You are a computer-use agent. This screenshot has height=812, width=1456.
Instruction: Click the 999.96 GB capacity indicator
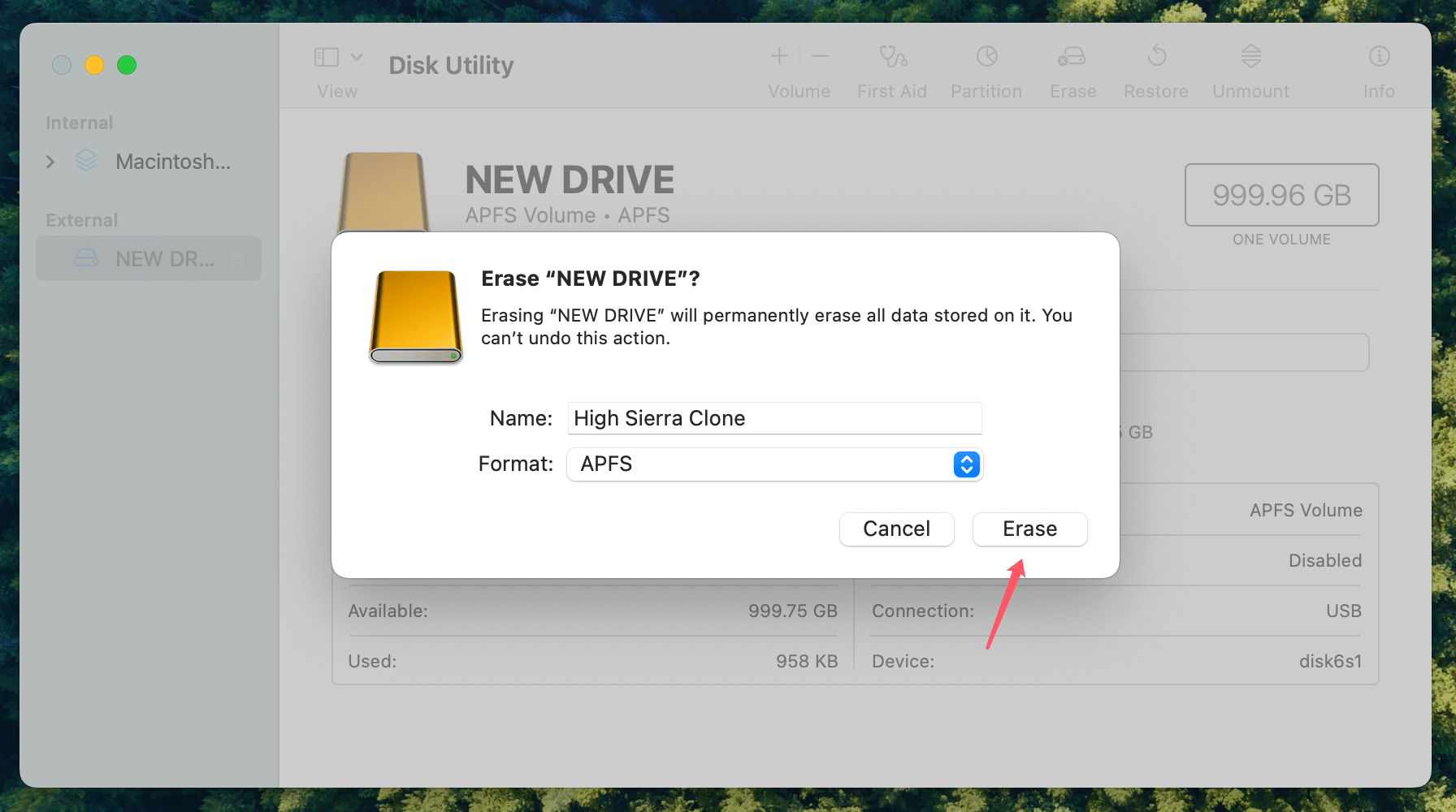click(x=1281, y=195)
